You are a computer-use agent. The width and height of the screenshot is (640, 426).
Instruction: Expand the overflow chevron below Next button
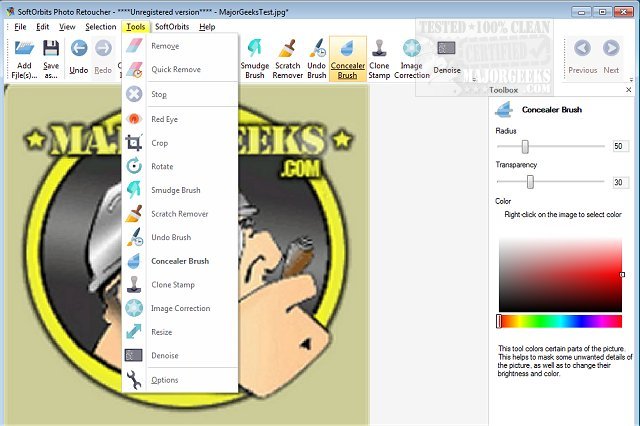pos(631,80)
